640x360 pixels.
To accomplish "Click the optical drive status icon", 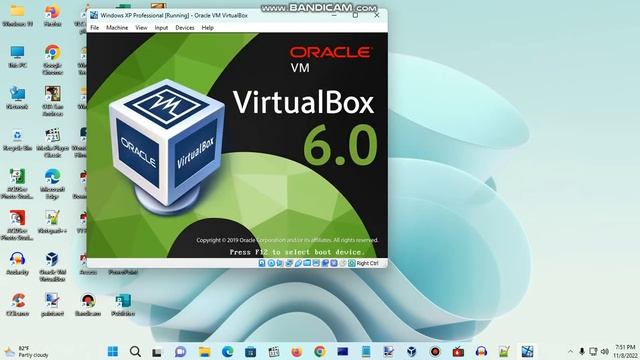I will click(x=271, y=263).
